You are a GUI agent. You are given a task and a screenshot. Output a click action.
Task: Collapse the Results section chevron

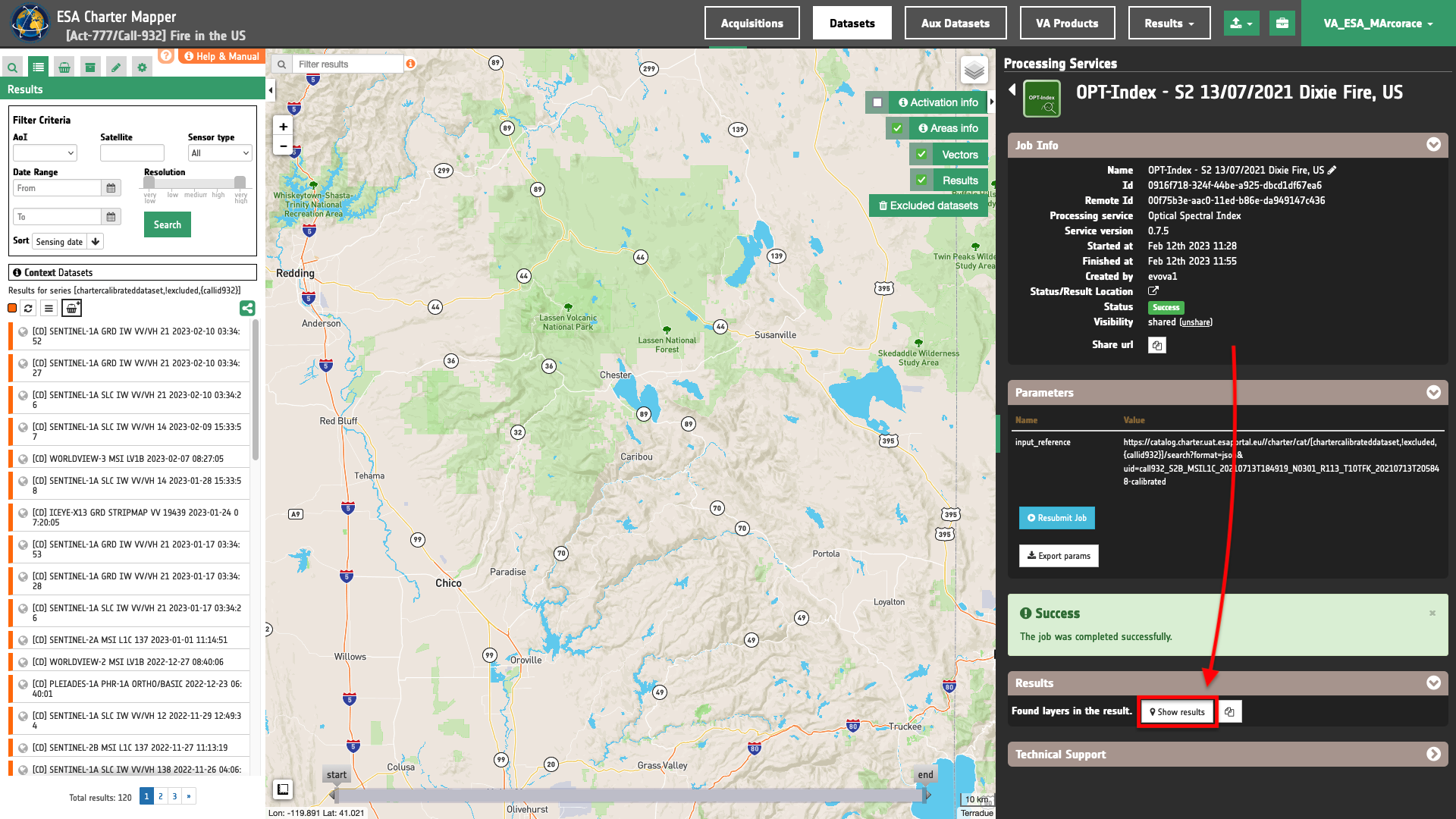coord(1433,682)
